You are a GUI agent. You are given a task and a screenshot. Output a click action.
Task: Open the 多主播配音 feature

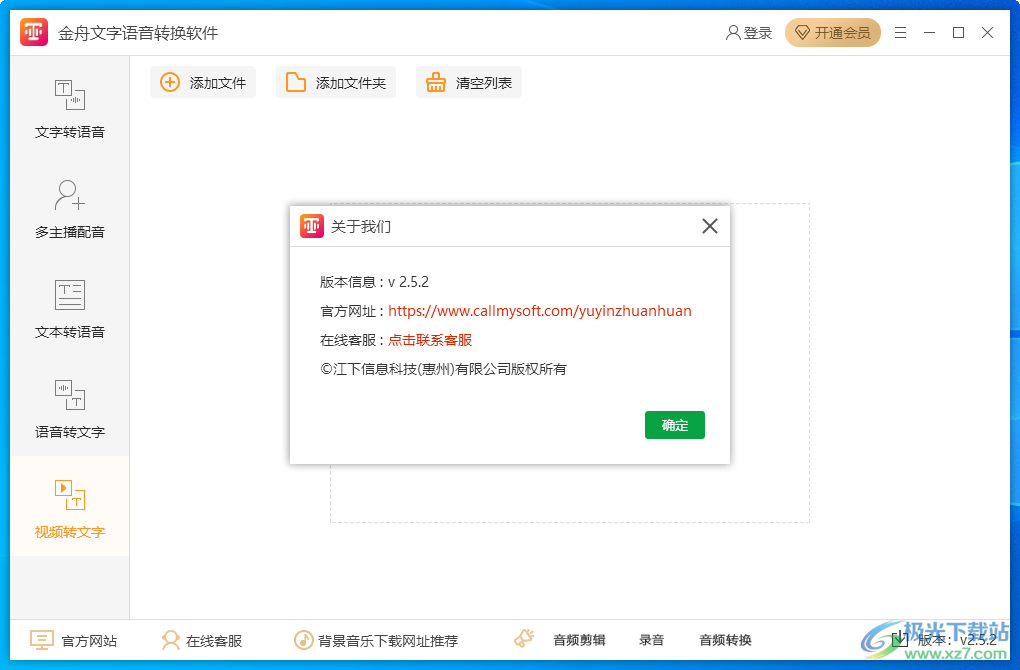pyautogui.click(x=68, y=210)
